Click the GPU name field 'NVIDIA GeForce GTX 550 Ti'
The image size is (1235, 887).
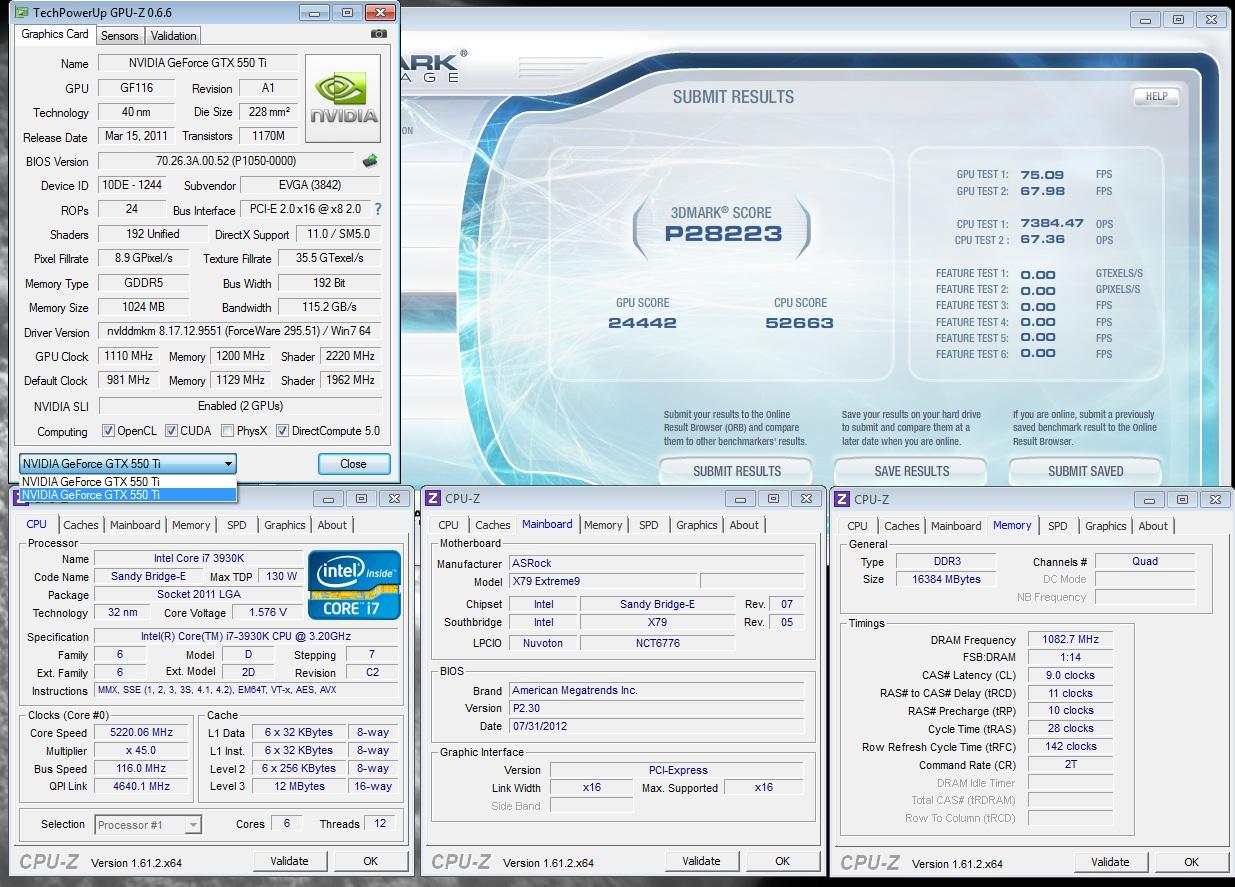coord(197,63)
